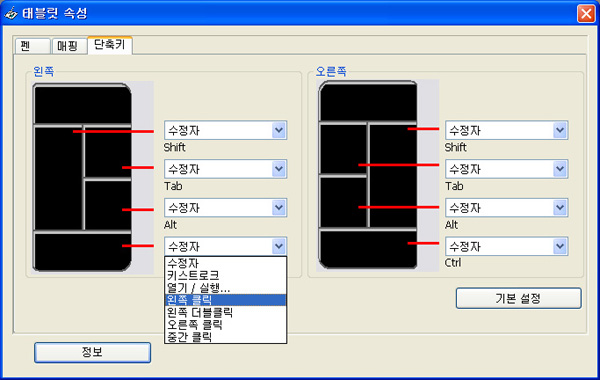Choose 키스트로크 in the open list
This screenshot has width=600, height=380.
pos(225,275)
